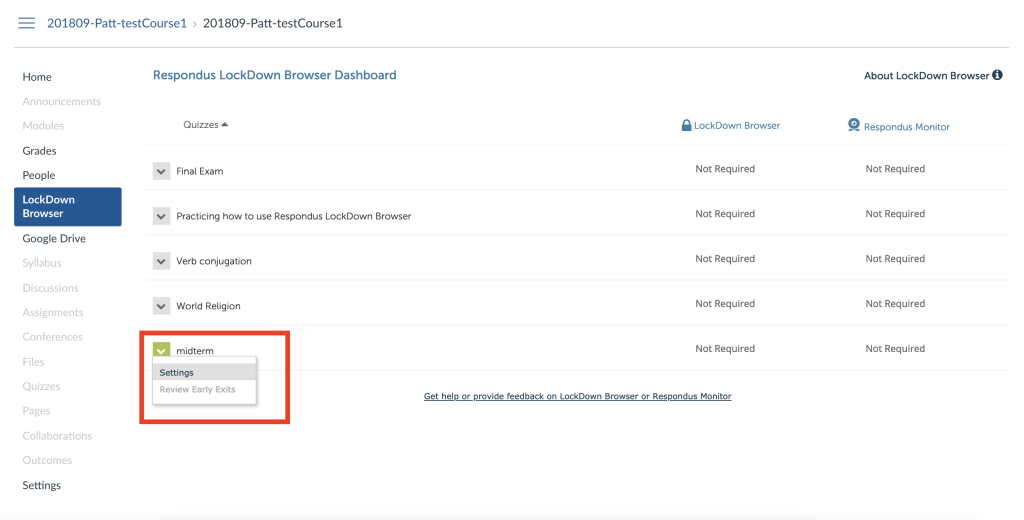Click the Final Exam quiz name

click(x=200, y=171)
